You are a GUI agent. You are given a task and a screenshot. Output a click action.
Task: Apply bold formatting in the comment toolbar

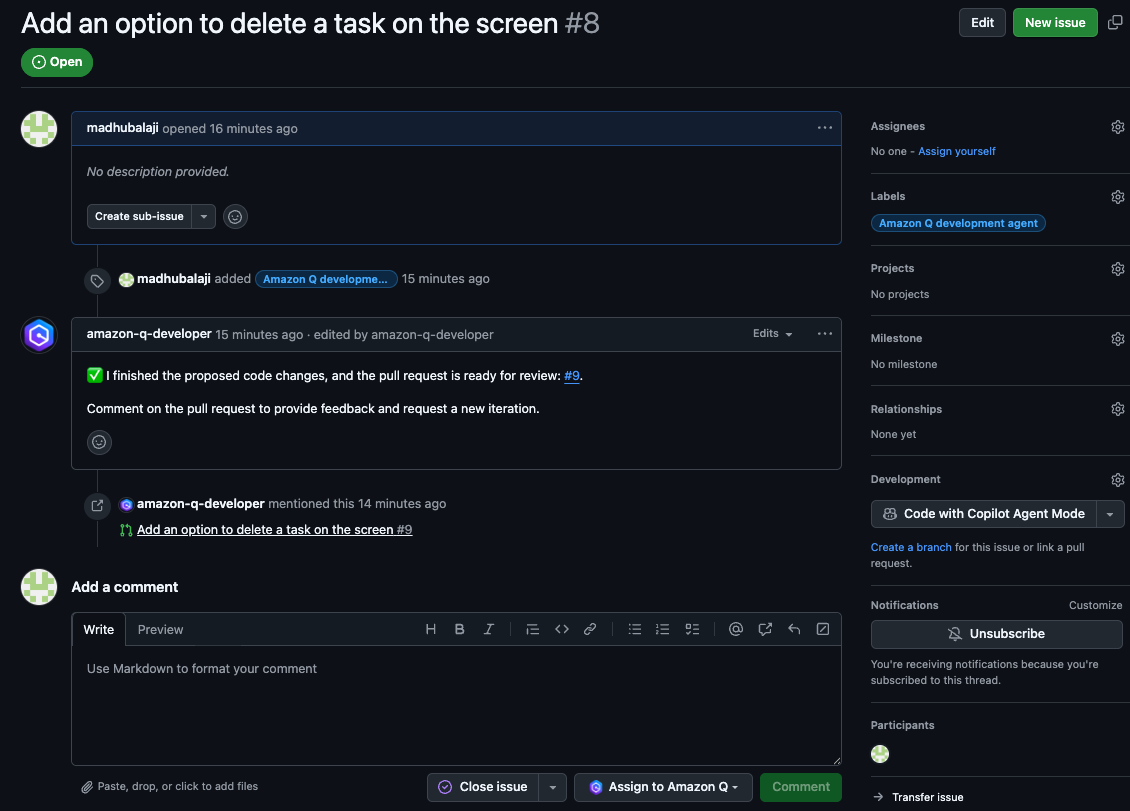pos(459,629)
